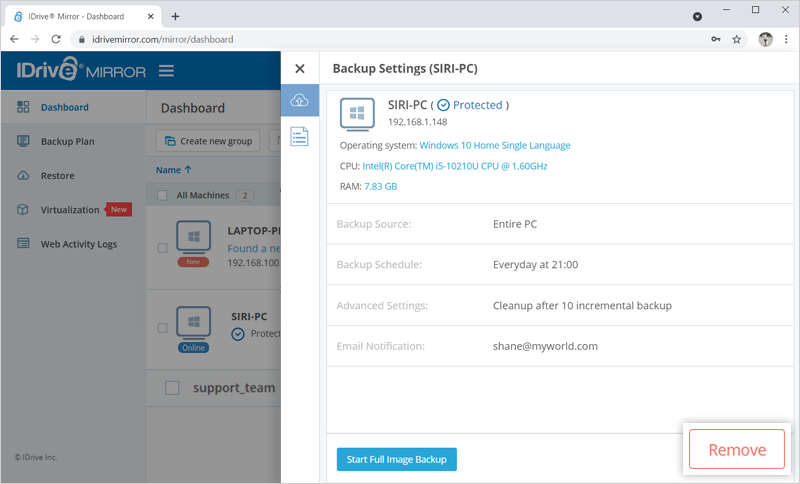Viewport: 800px width, 484px height.
Task: Check the All Machines checkbox
Action: 162,195
